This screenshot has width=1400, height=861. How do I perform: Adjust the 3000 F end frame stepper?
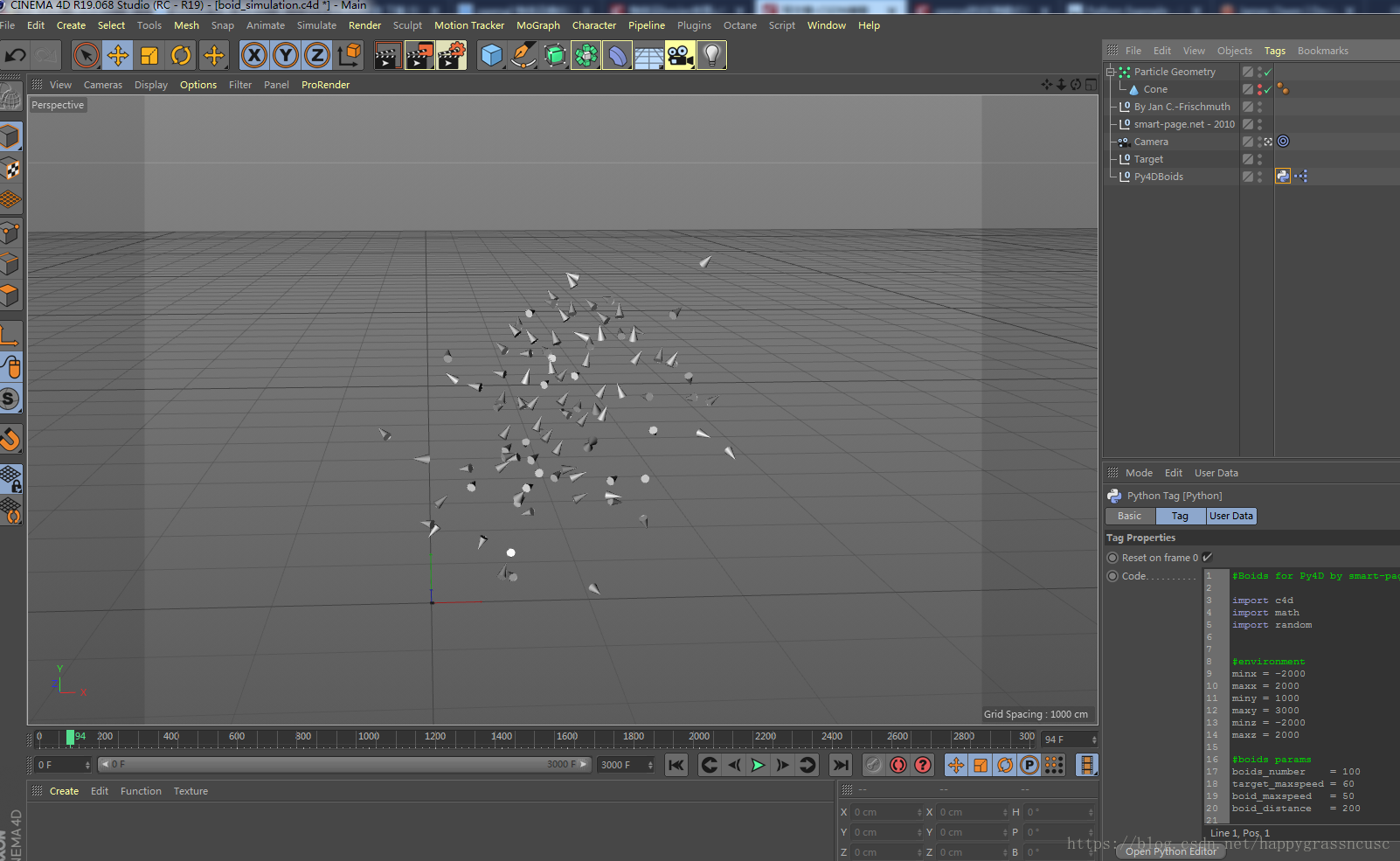tap(650, 765)
